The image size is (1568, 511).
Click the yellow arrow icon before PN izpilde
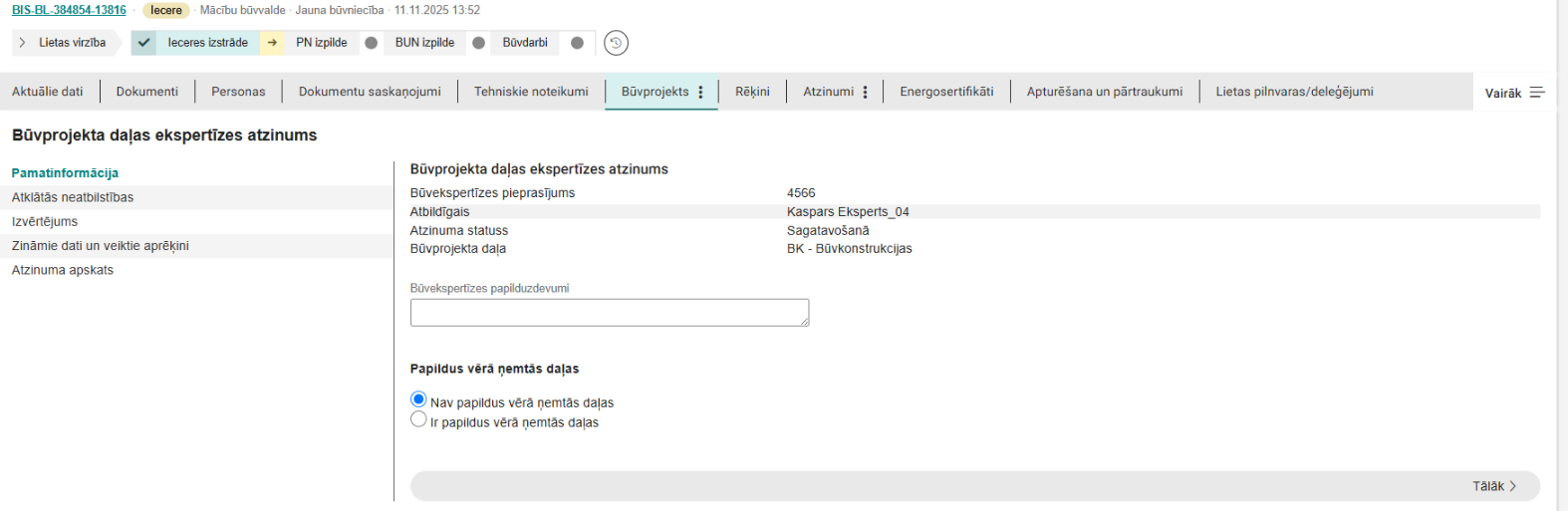point(272,43)
